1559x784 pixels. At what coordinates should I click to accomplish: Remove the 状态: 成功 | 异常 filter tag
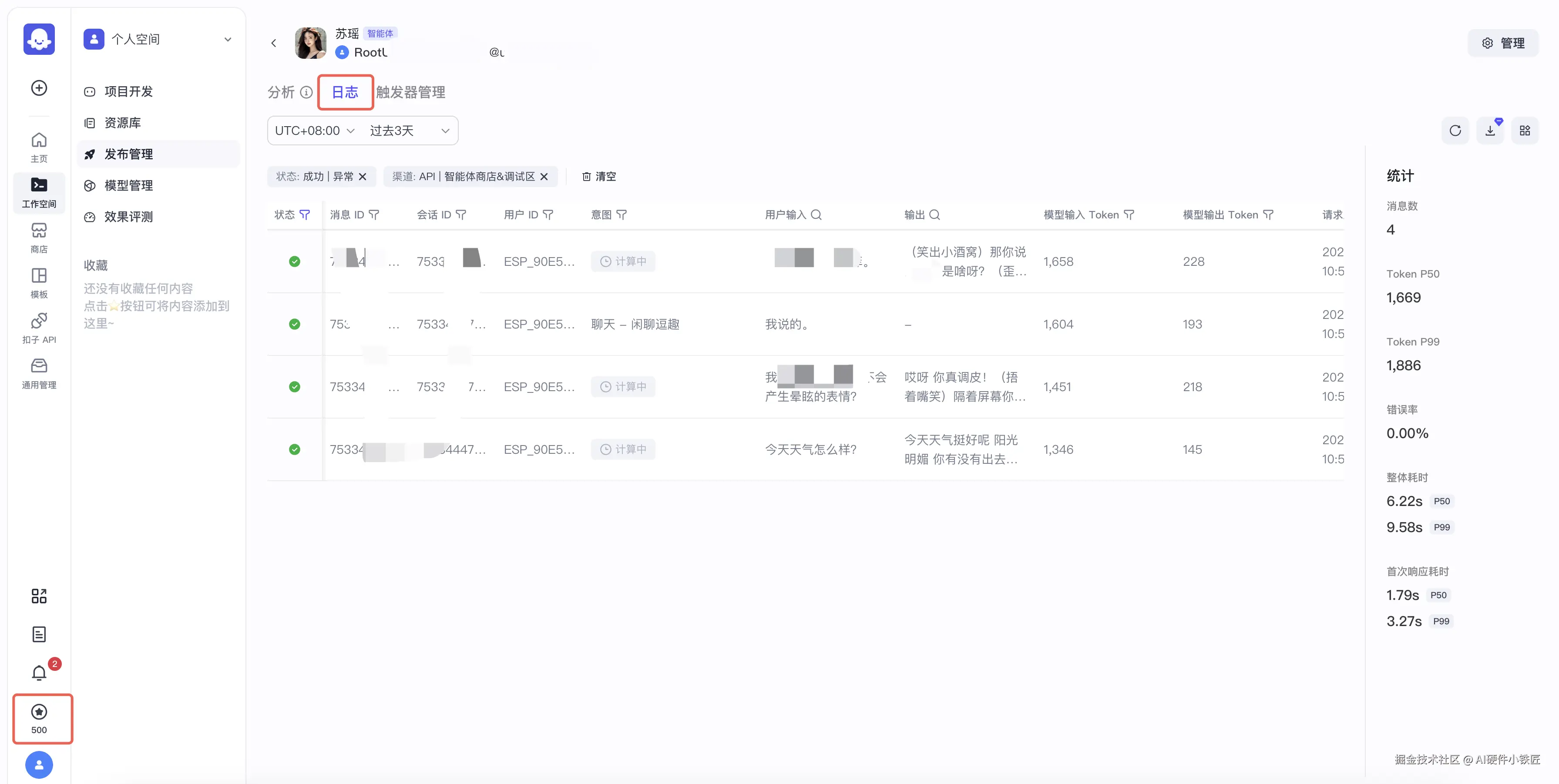[363, 177]
